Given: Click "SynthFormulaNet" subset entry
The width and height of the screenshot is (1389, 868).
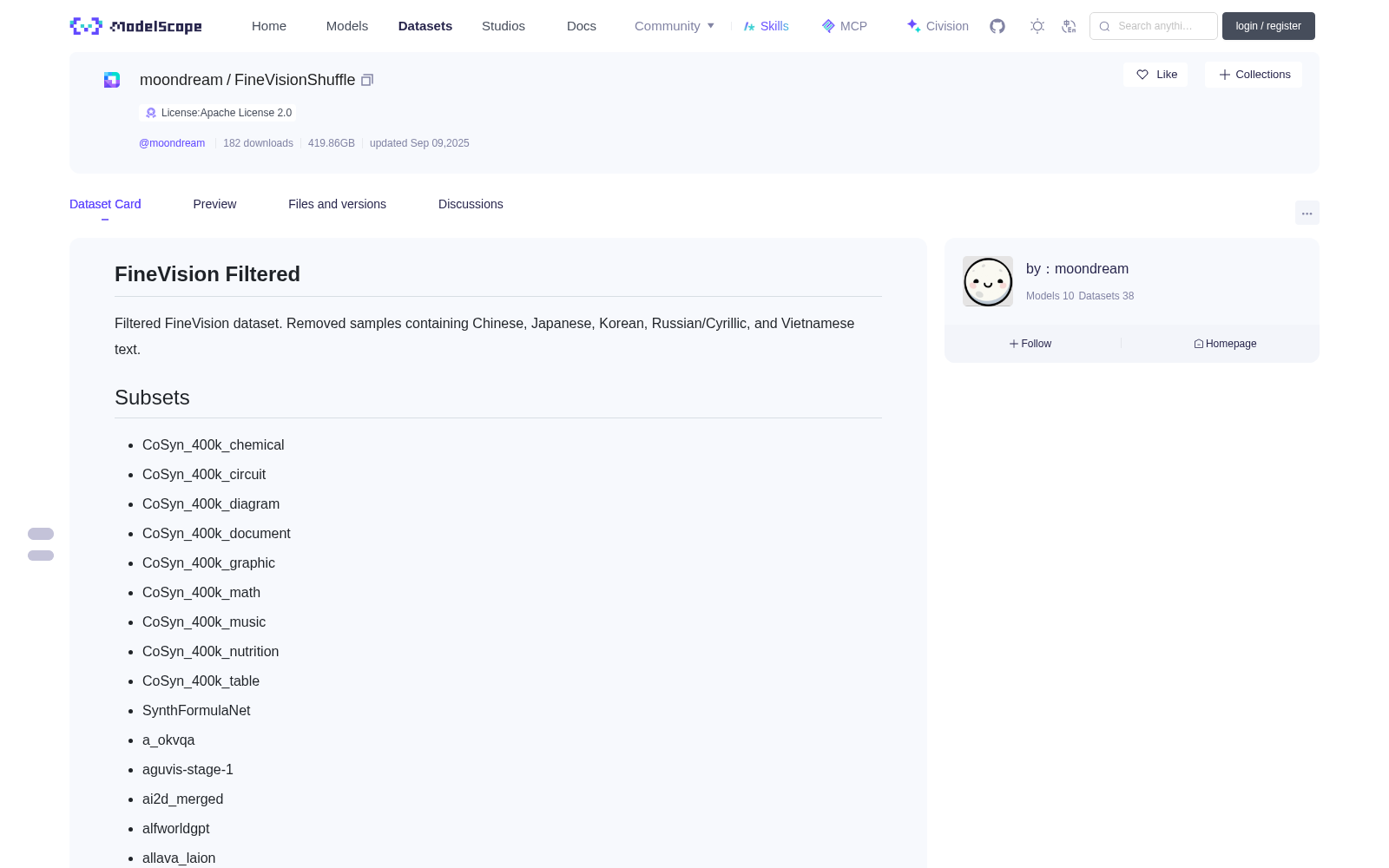Looking at the screenshot, I should tap(196, 711).
